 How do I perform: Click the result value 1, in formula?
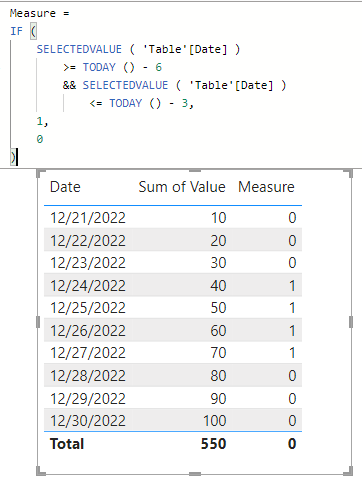(42, 122)
